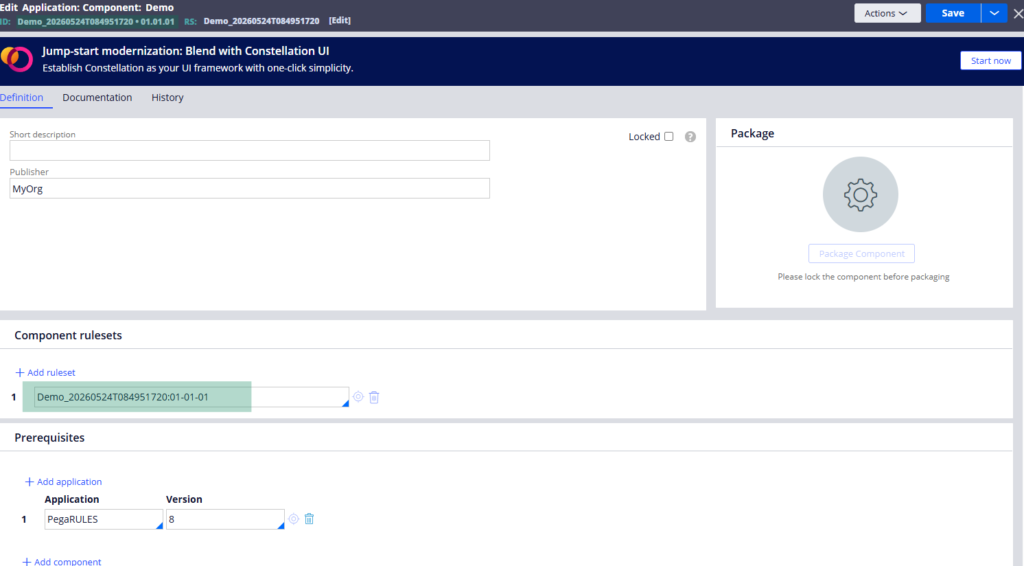The height and width of the screenshot is (566, 1024).
Task: Toggle the Locked checkbox
Action: coord(669,136)
